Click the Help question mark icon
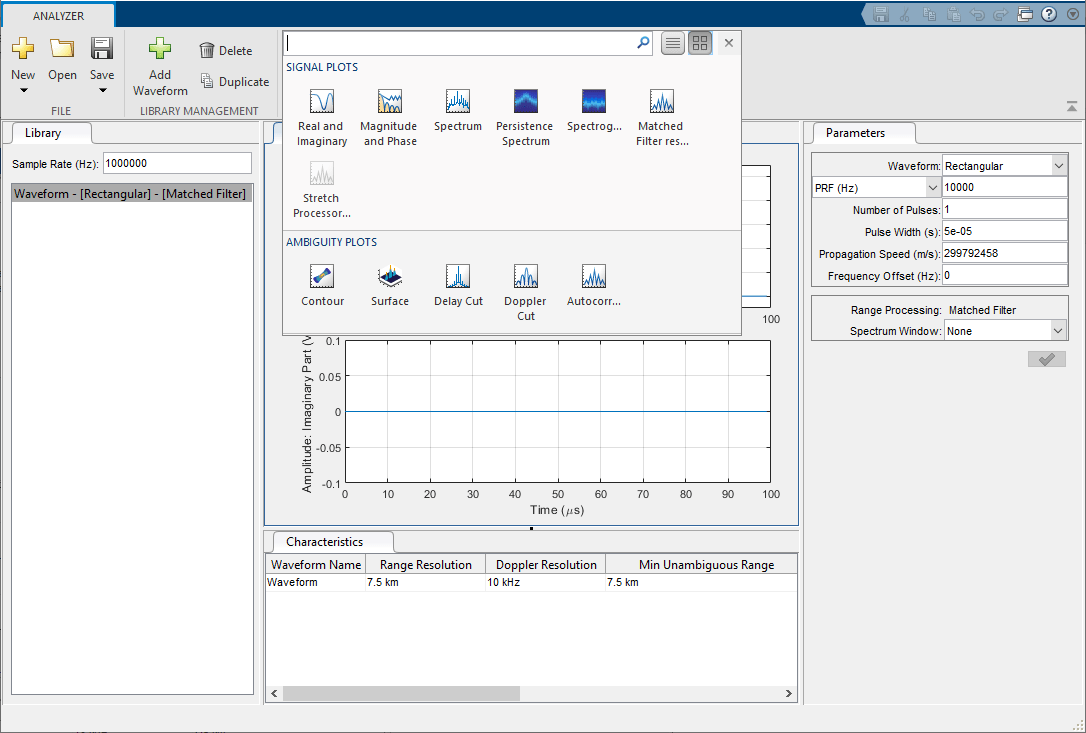Image resolution: width=1086 pixels, height=733 pixels. click(1046, 14)
